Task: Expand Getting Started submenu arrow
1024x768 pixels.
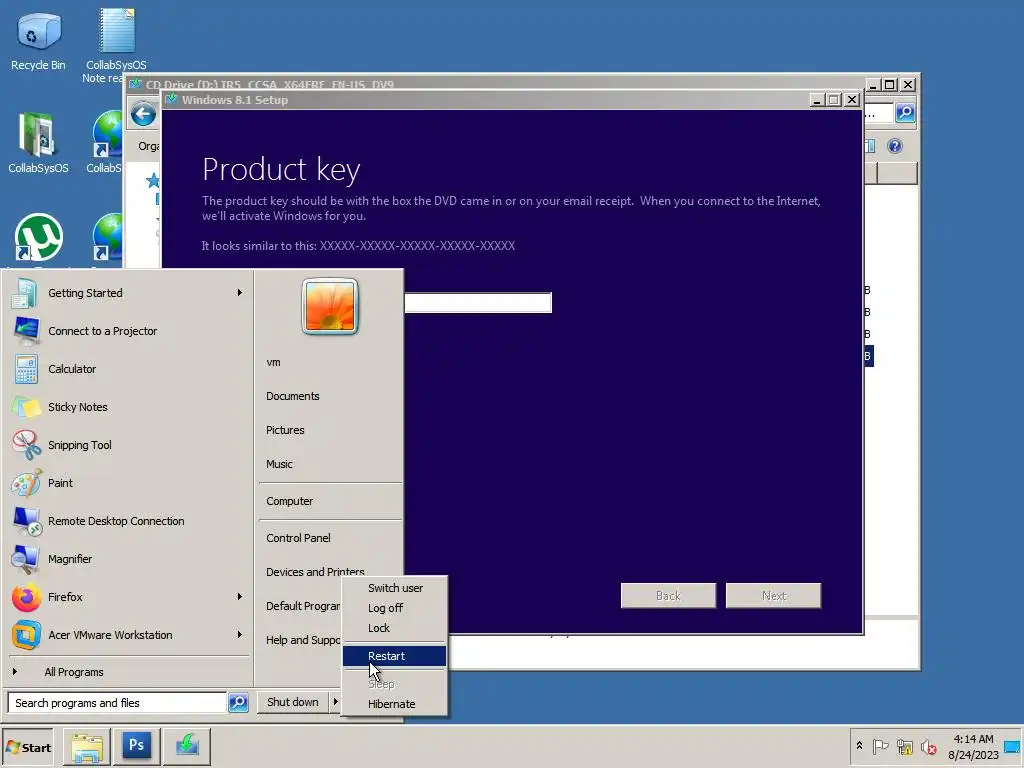Action: click(240, 293)
